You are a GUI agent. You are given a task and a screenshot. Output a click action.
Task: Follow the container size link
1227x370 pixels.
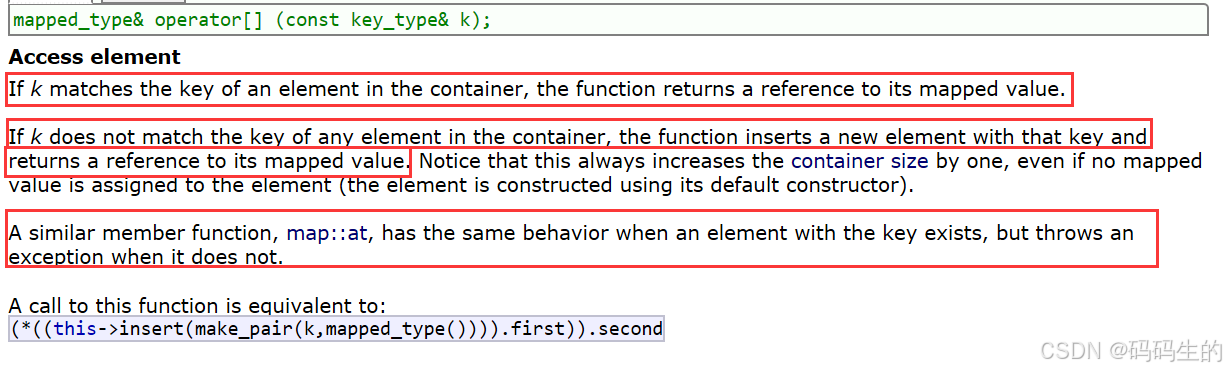point(859,160)
